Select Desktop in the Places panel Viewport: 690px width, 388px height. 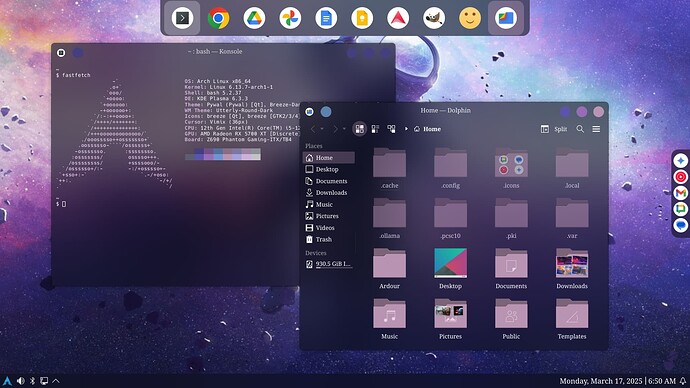point(329,169)
